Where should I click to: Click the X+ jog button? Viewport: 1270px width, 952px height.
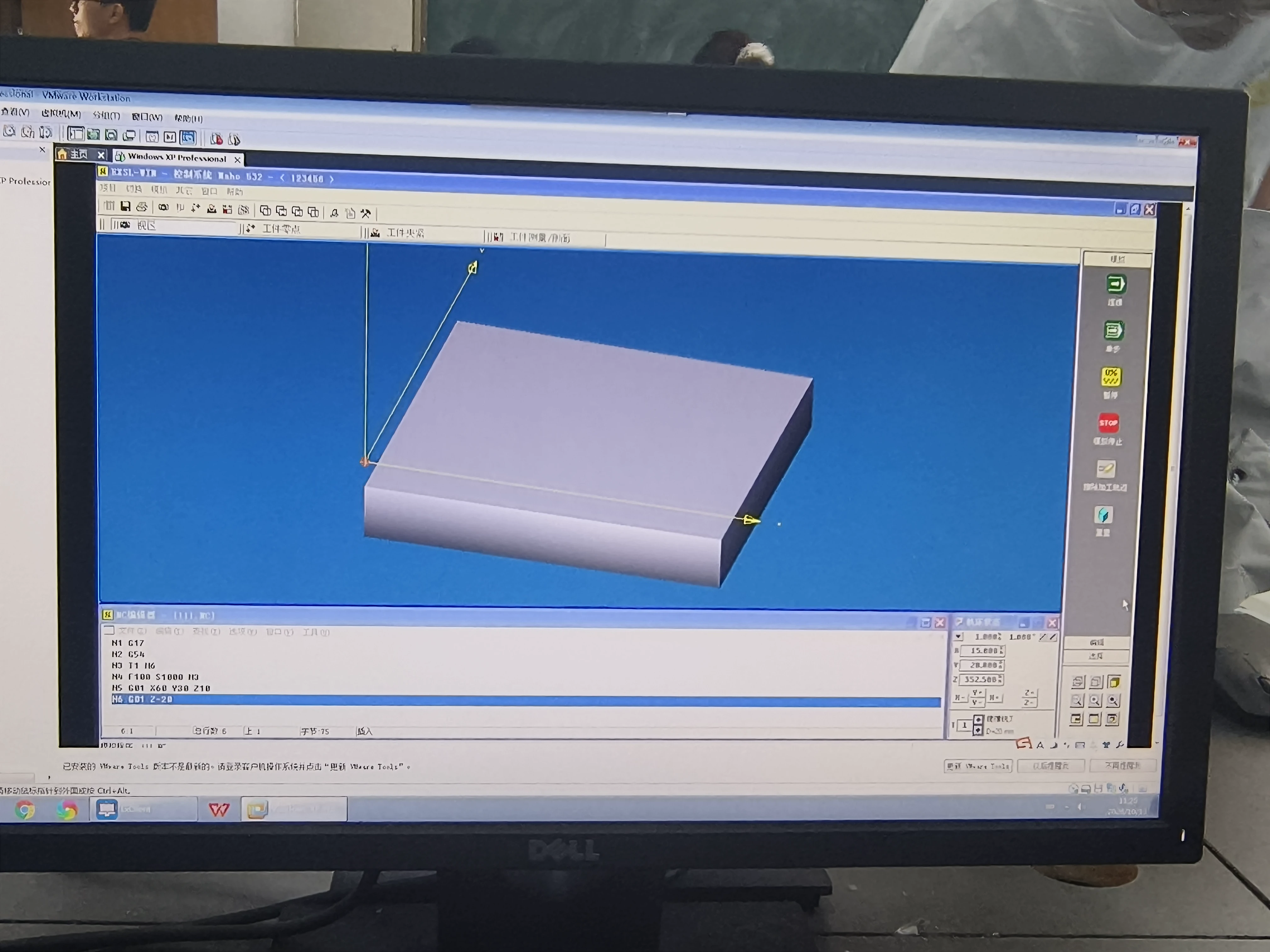pos(994,698)
